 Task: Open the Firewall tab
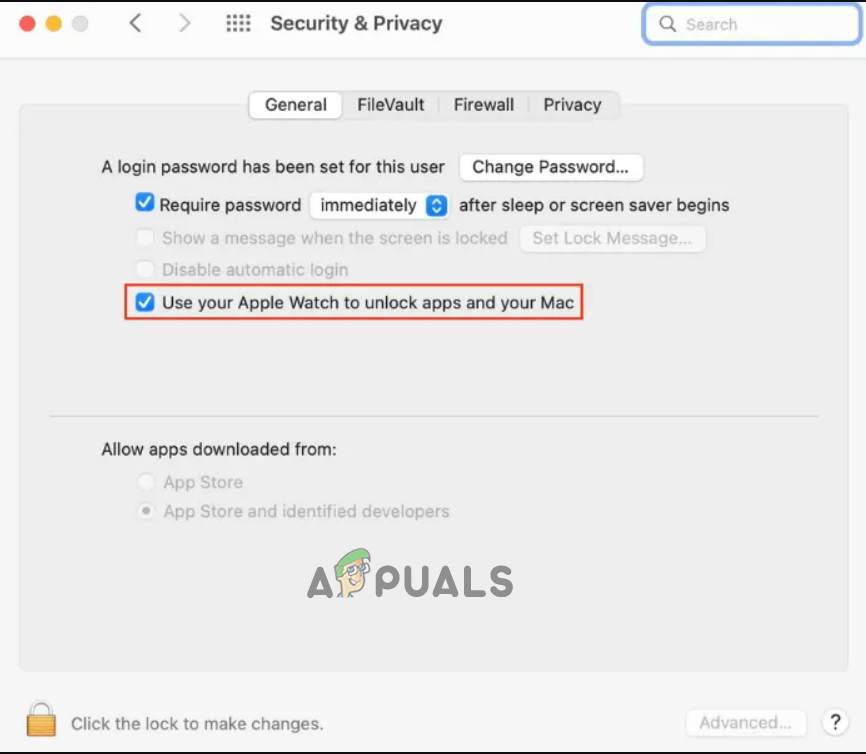coord(484,104)
